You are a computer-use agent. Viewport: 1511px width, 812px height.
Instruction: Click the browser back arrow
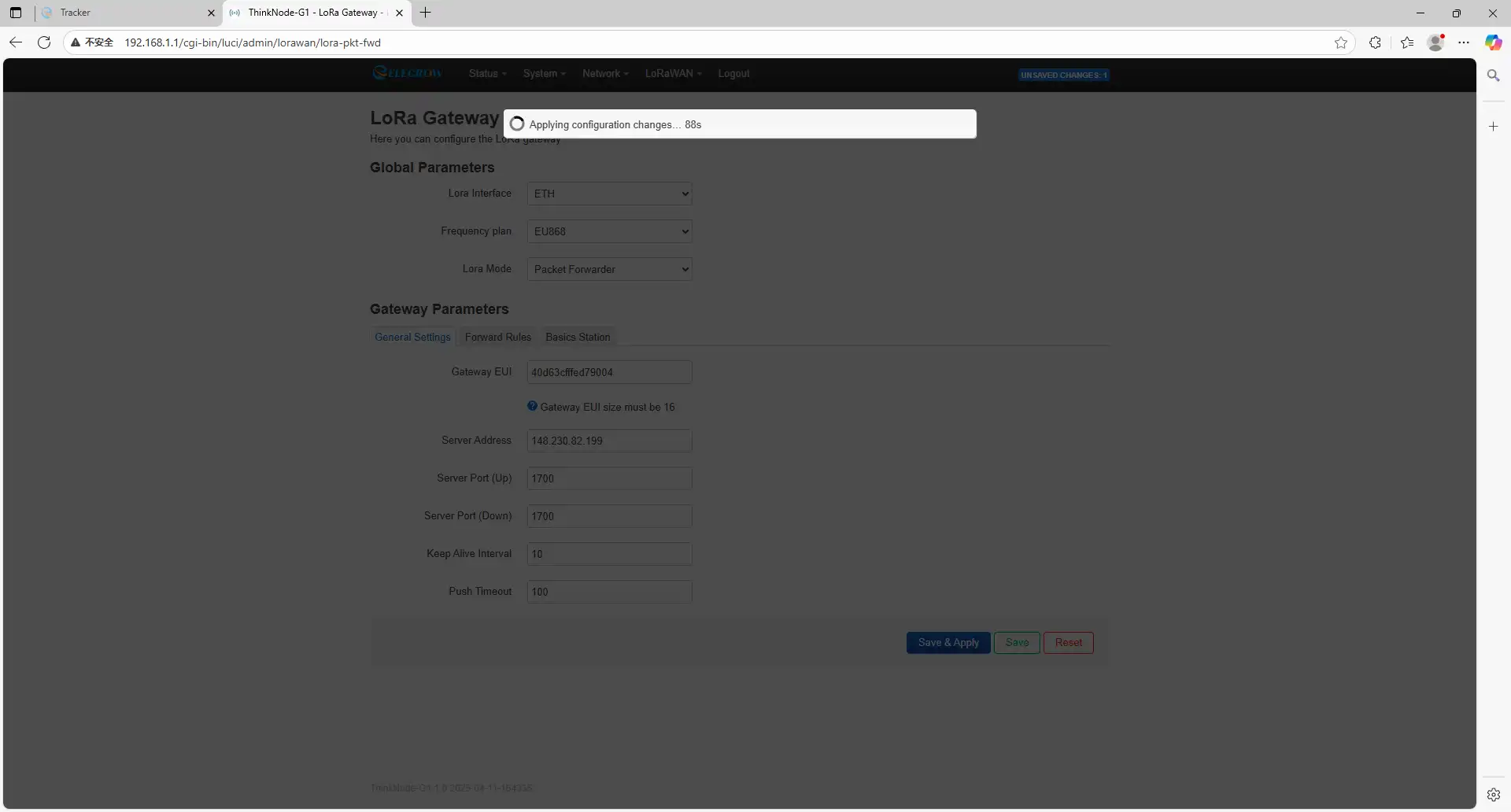pyautogui.click(x=16, y=42)
